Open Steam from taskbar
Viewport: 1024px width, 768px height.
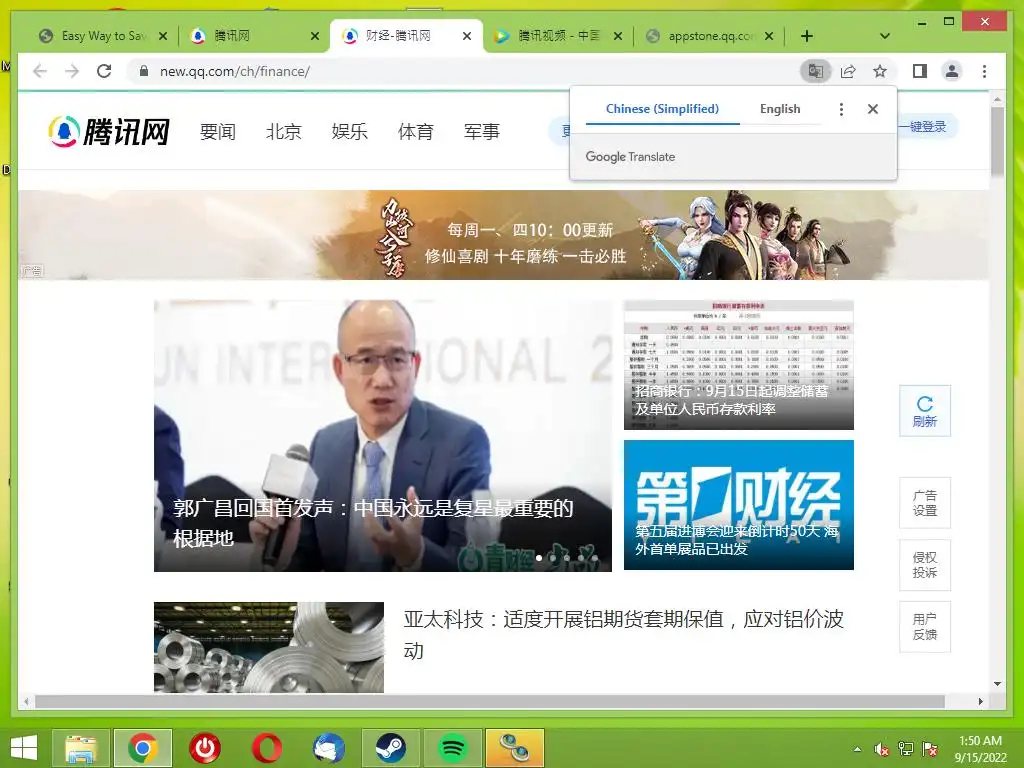(391, 748)
